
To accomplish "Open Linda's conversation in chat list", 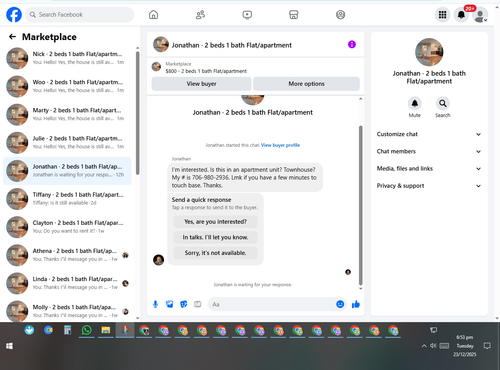I will [x=67, y=283].
